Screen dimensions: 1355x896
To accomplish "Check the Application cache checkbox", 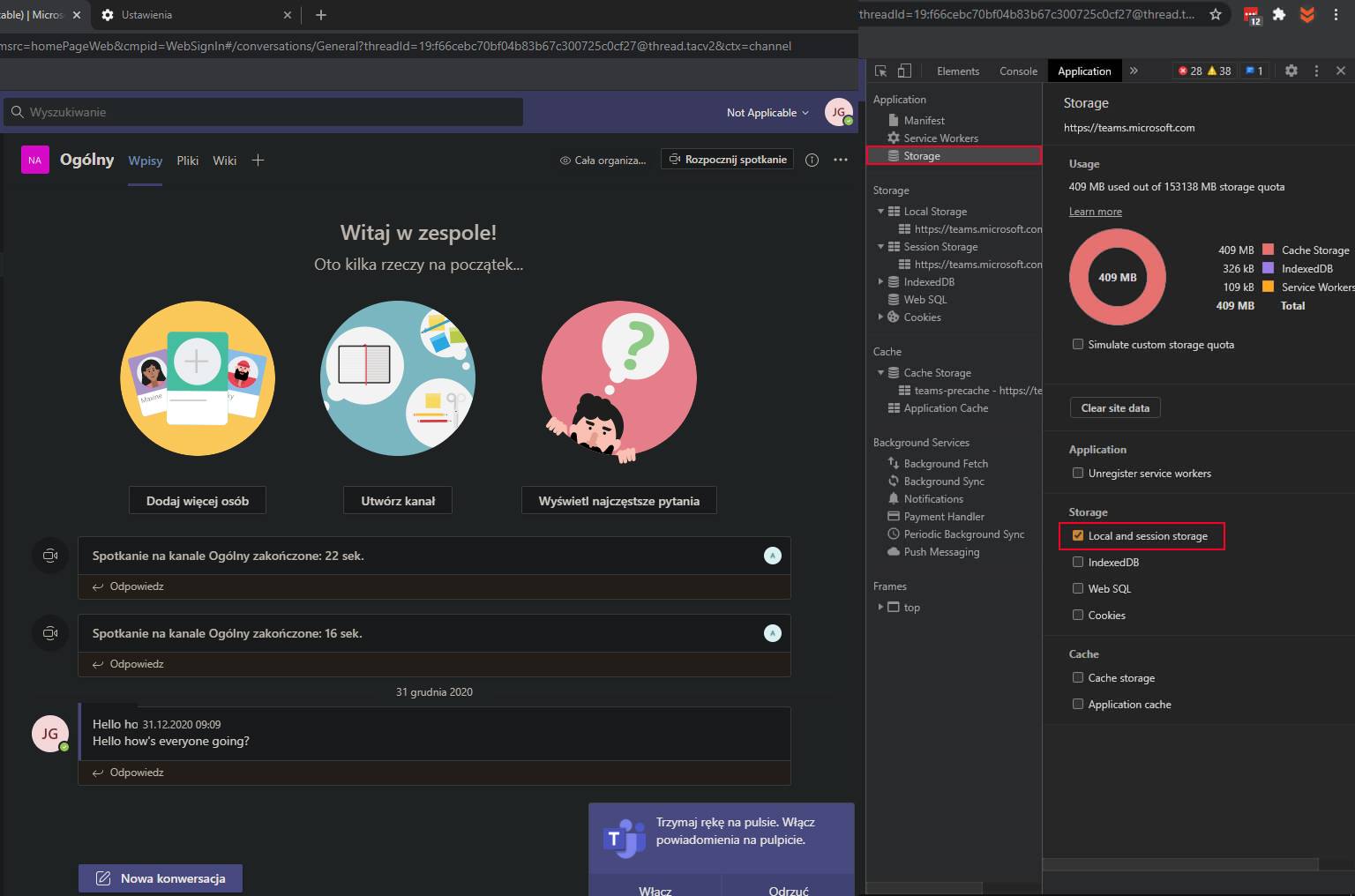I will click(x=1078, y=704).
